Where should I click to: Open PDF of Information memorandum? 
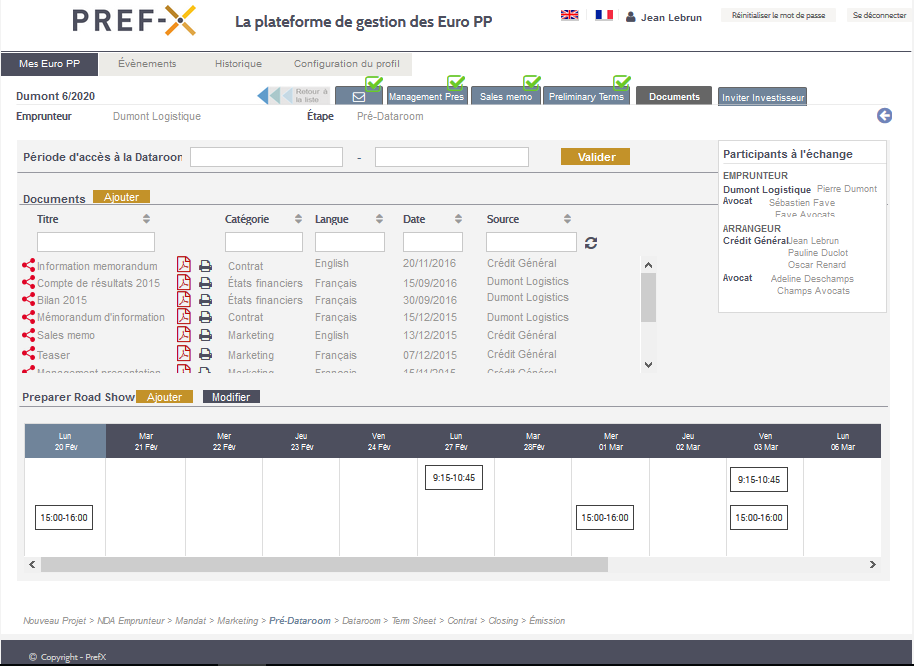pos(184,265)
